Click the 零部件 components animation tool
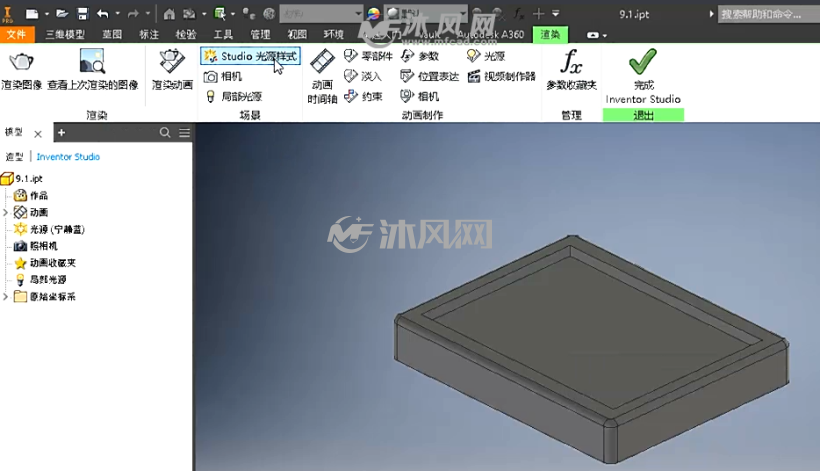 point(368,56)
